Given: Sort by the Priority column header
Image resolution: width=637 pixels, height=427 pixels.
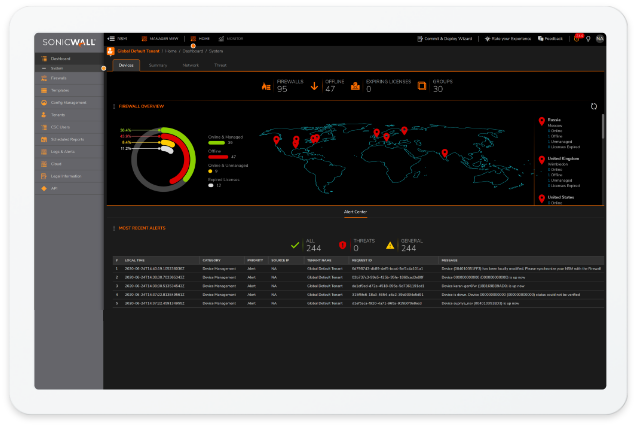Looking at the screenshot, I should tap(255, 260).
